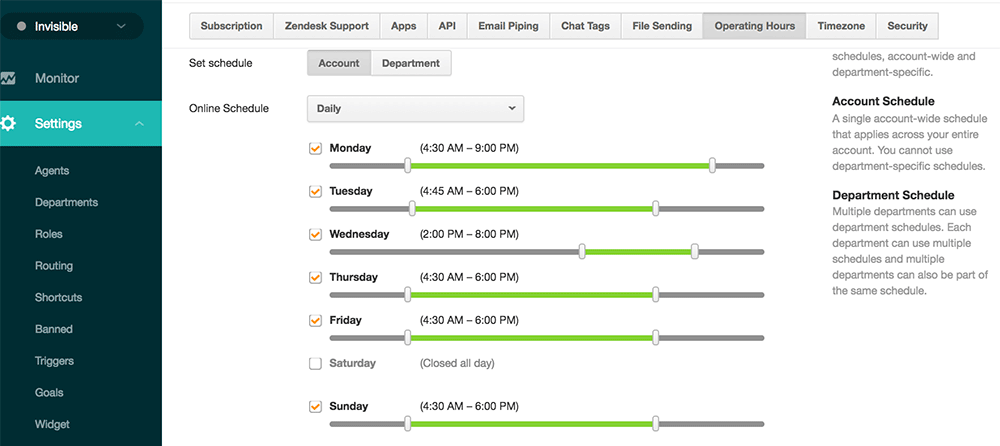Open the Triggers settings page
The image size is (1000, 446).
tap(54, 361)
